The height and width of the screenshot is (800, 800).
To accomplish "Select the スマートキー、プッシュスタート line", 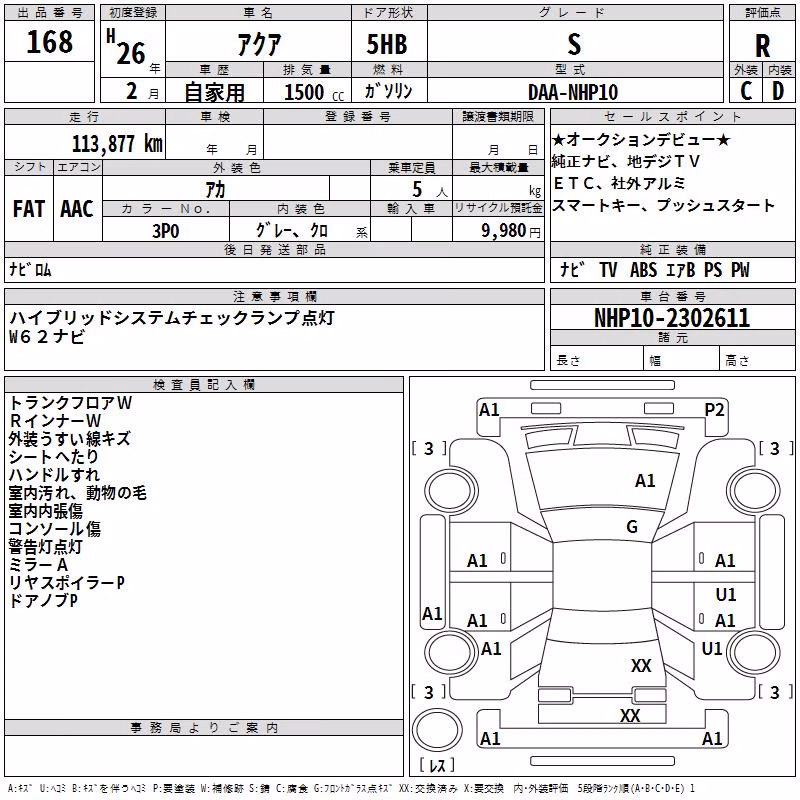I will pyautogui.click(x=663, y=205).
